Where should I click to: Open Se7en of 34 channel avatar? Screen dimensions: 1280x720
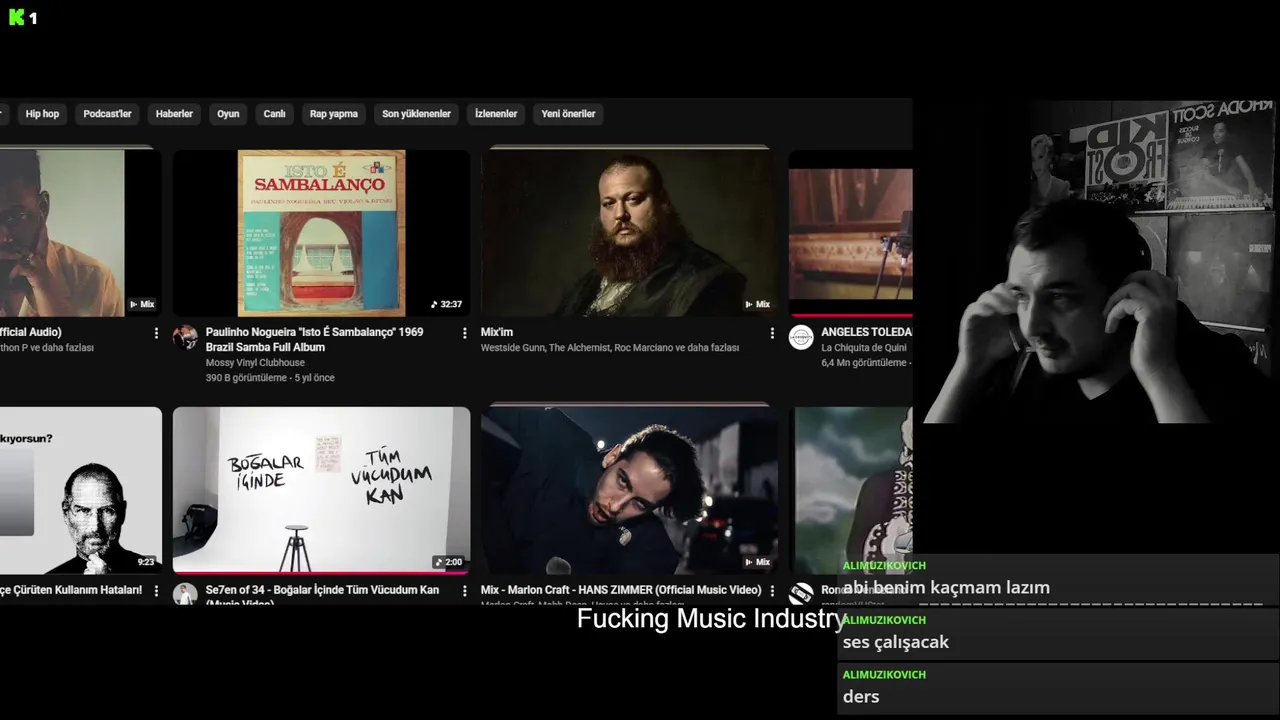coord(185,594)
